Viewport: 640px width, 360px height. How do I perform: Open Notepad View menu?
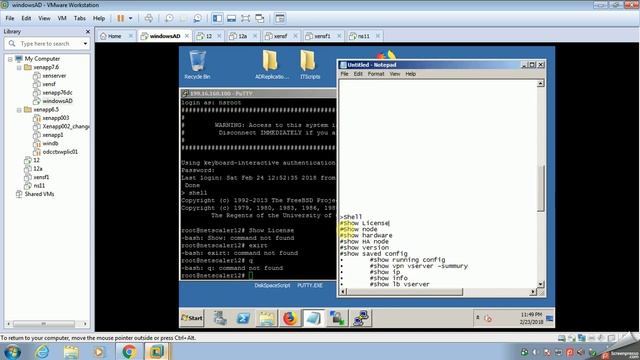pyautogui.click(x=395, y=74)
